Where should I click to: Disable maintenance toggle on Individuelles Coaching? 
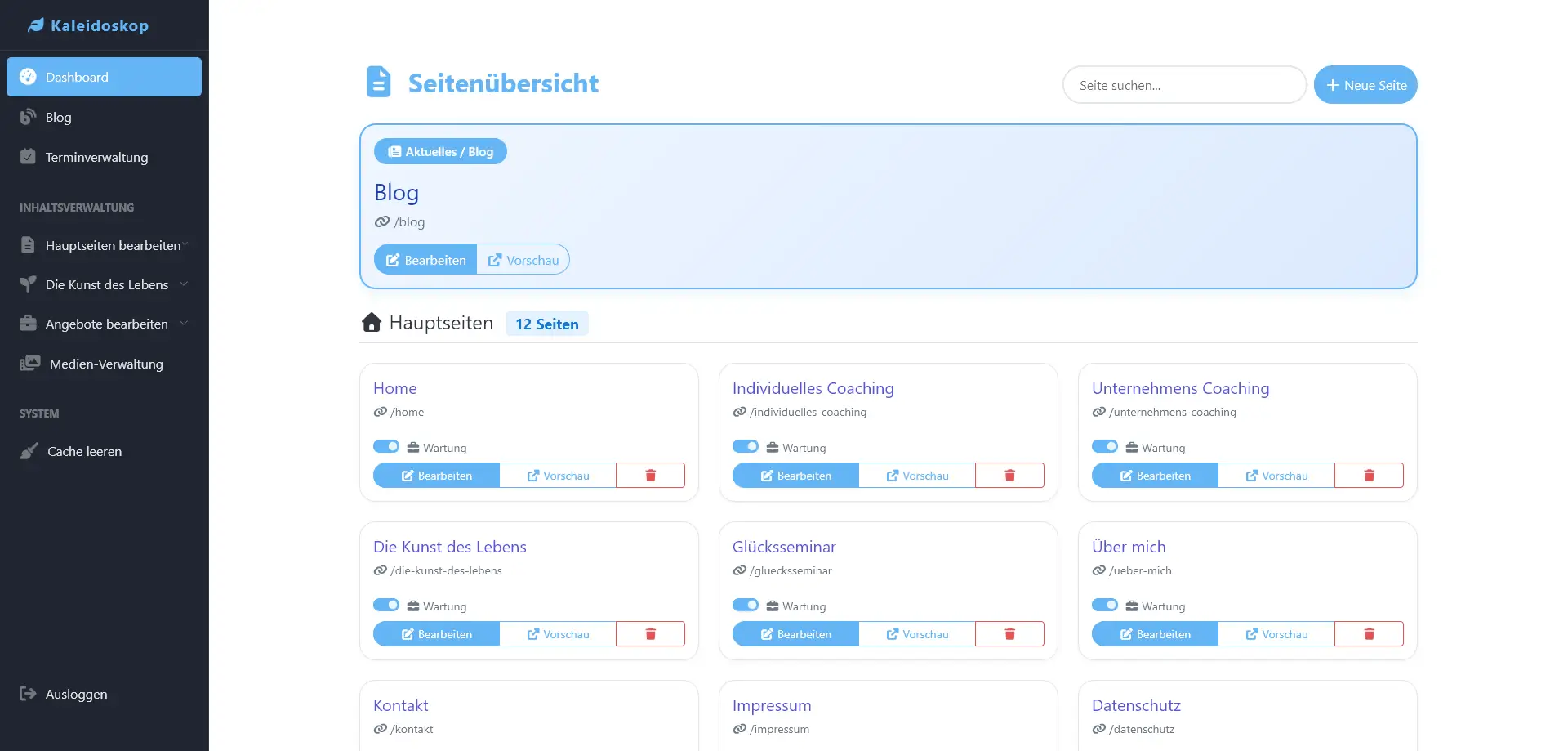(746, 446)
